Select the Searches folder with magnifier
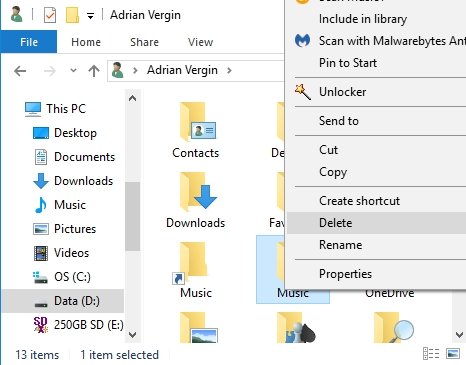Image resolution: width=466 pixels, height=365 pixels. (393, 328)
